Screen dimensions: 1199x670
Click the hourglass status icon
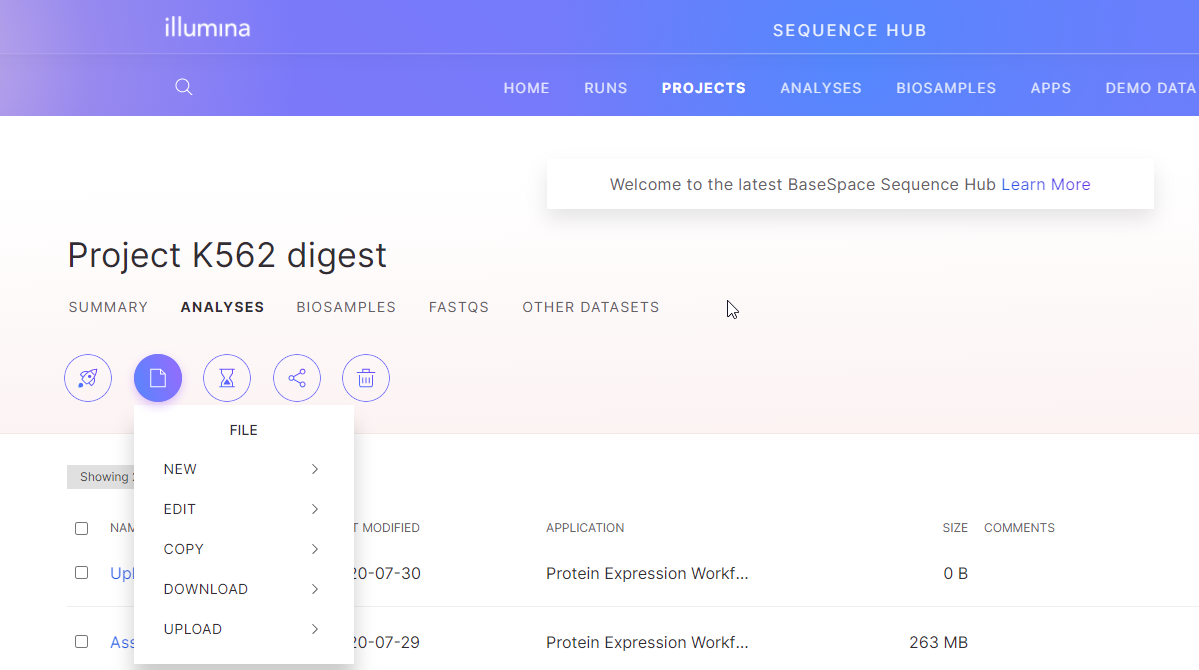[227, 378]
